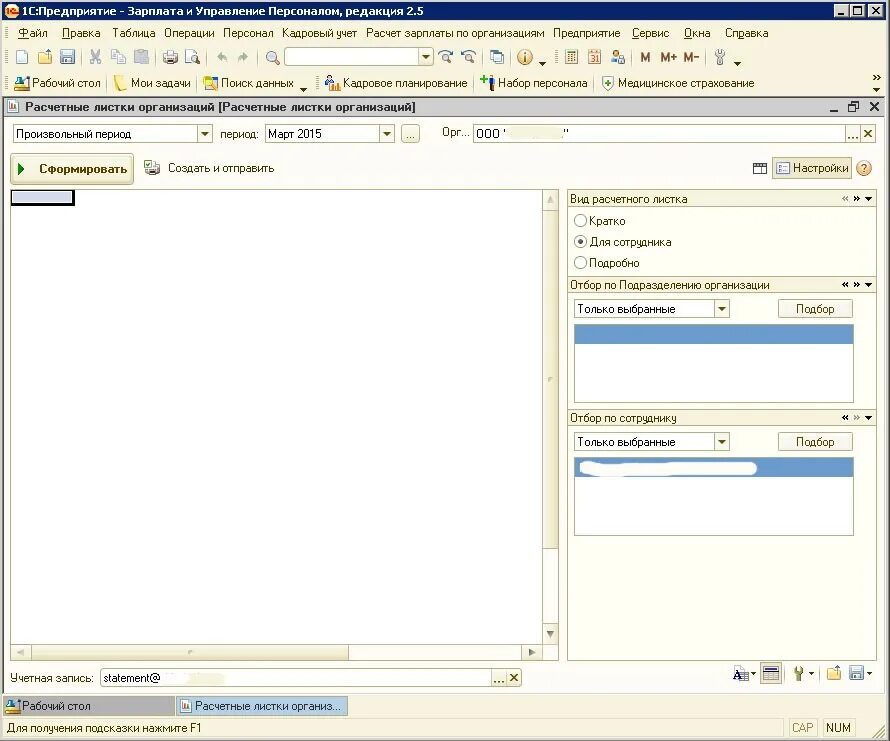Image resolution: width=890 pixels, height=741 pixels.
Task: Click the Print preview icon
Action: coord(192,57)
